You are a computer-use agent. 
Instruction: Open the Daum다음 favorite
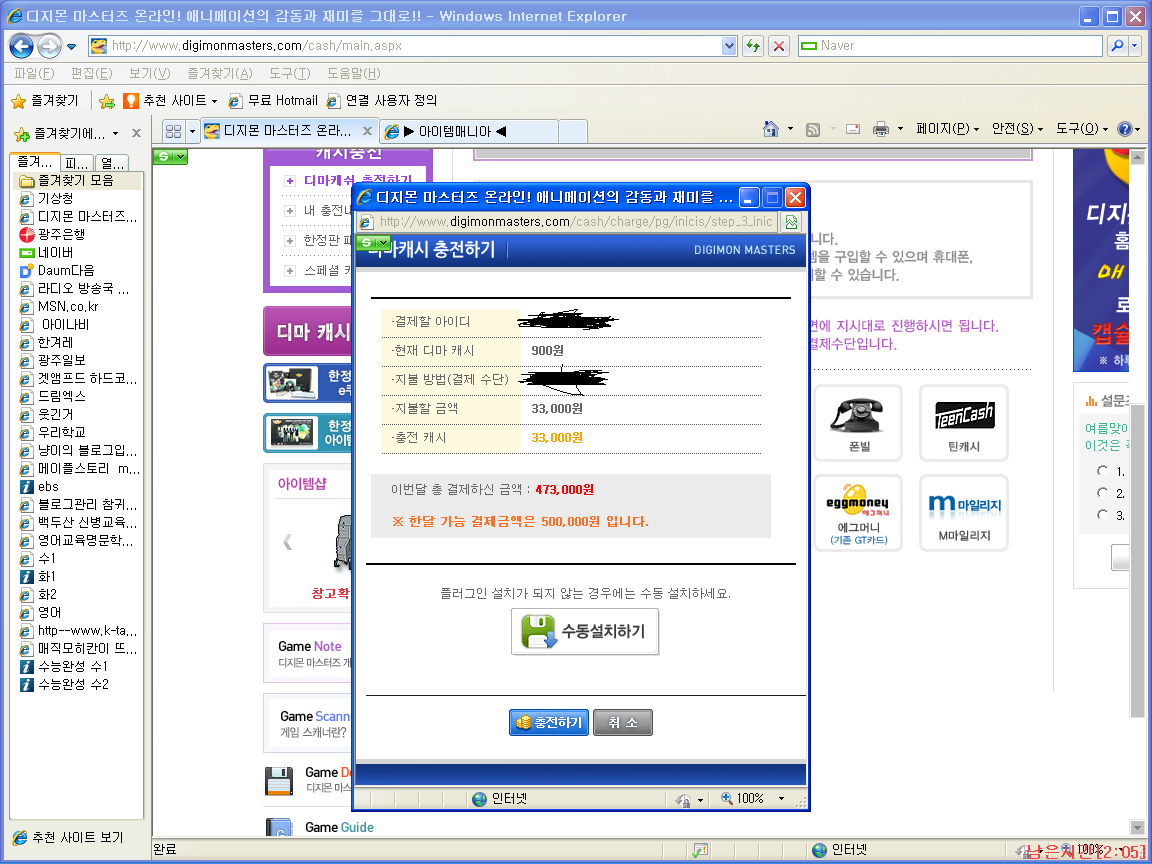point(57,270)
